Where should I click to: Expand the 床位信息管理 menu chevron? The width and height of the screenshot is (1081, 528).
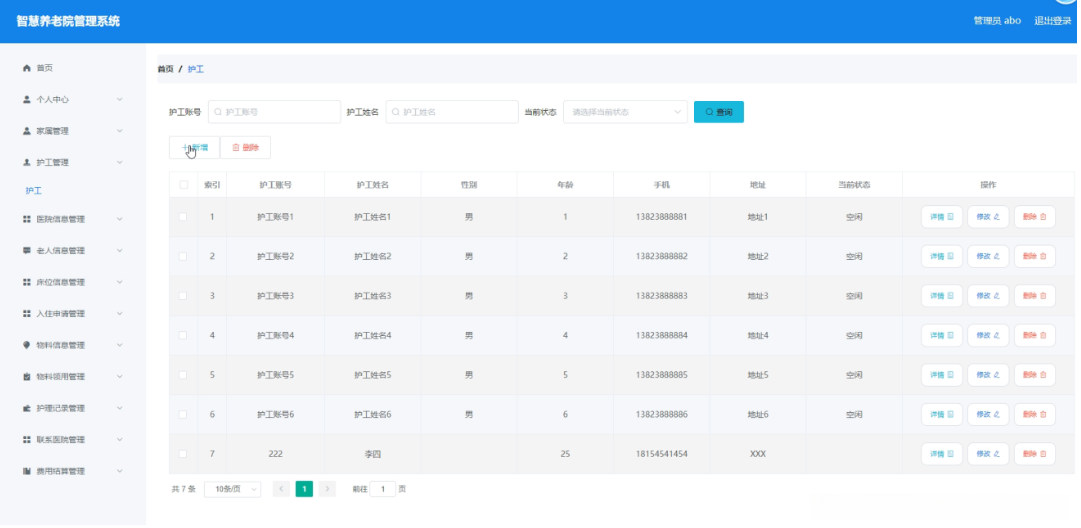(x=120, y=282)
